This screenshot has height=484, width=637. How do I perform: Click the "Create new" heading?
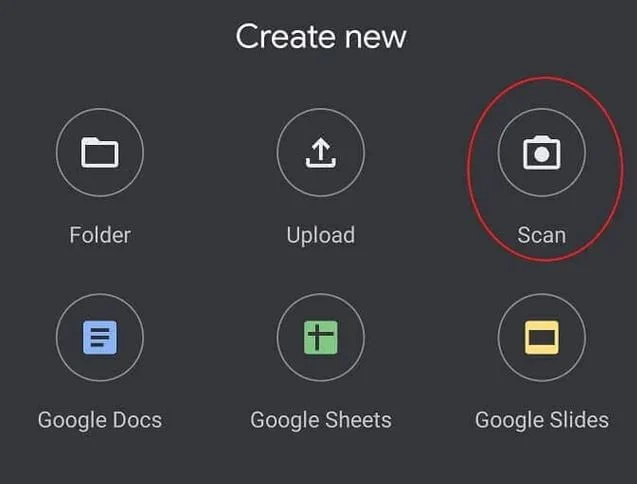click(x=321, y=37)
